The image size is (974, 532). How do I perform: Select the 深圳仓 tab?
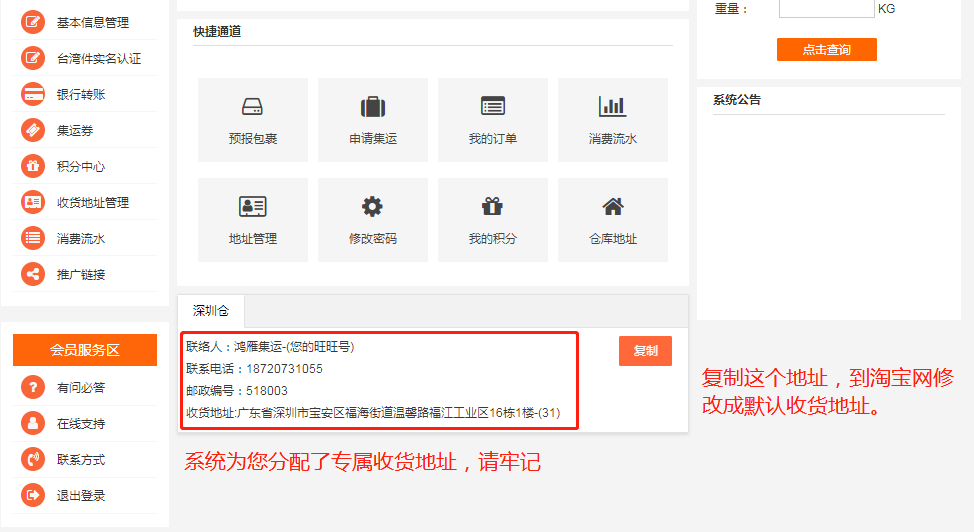tap(211, 311)
